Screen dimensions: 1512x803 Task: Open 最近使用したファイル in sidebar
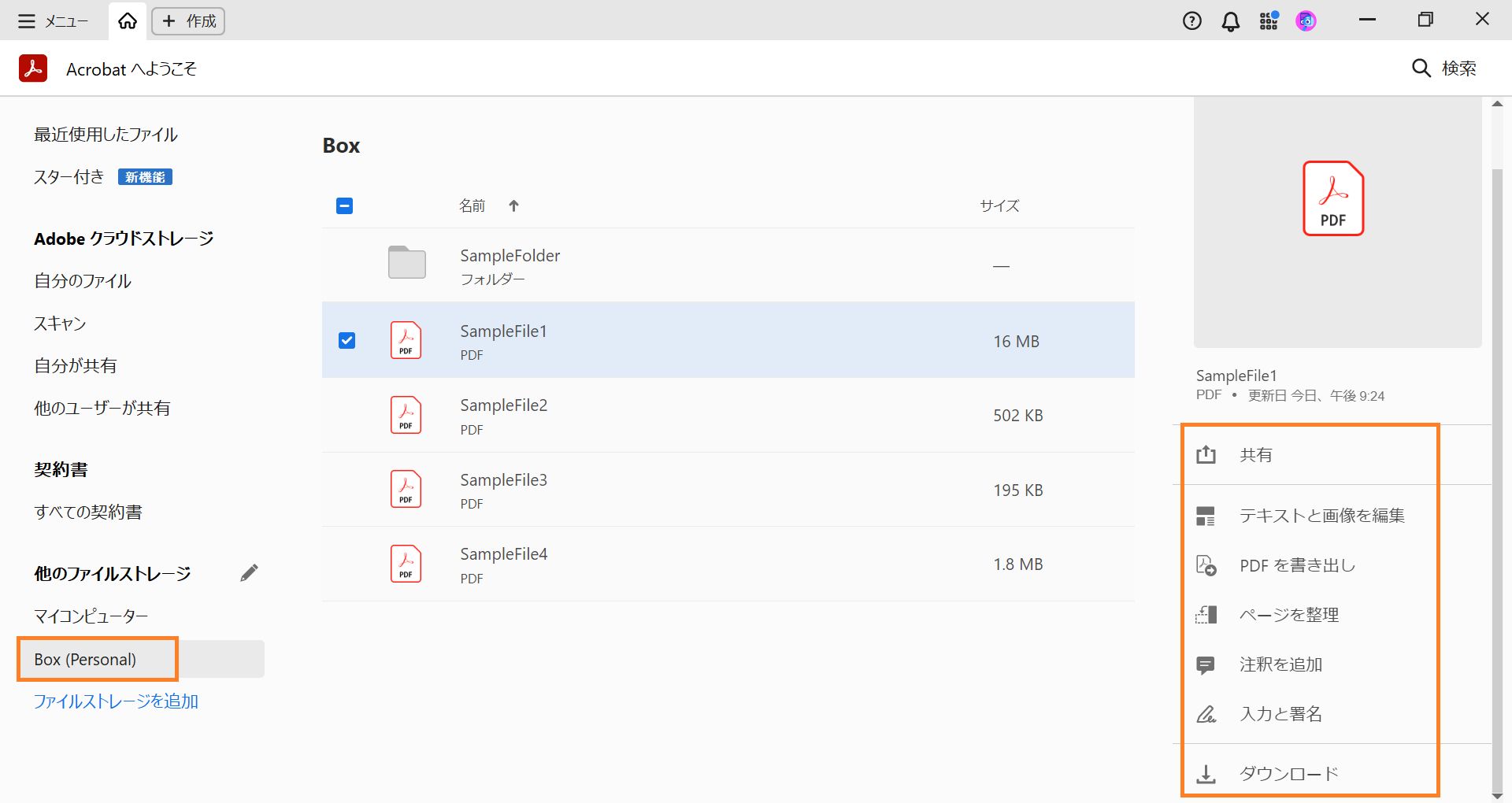[x=106, y=135]
